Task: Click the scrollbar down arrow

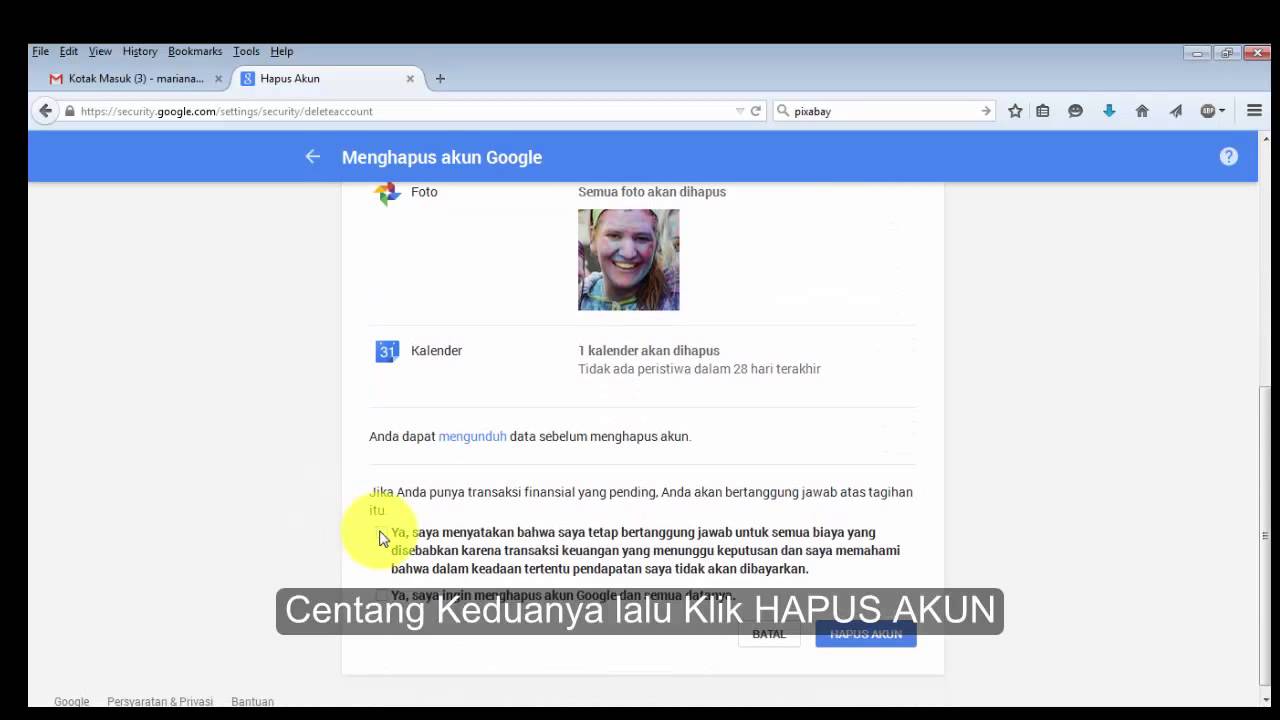Action: click(1266, 700)
